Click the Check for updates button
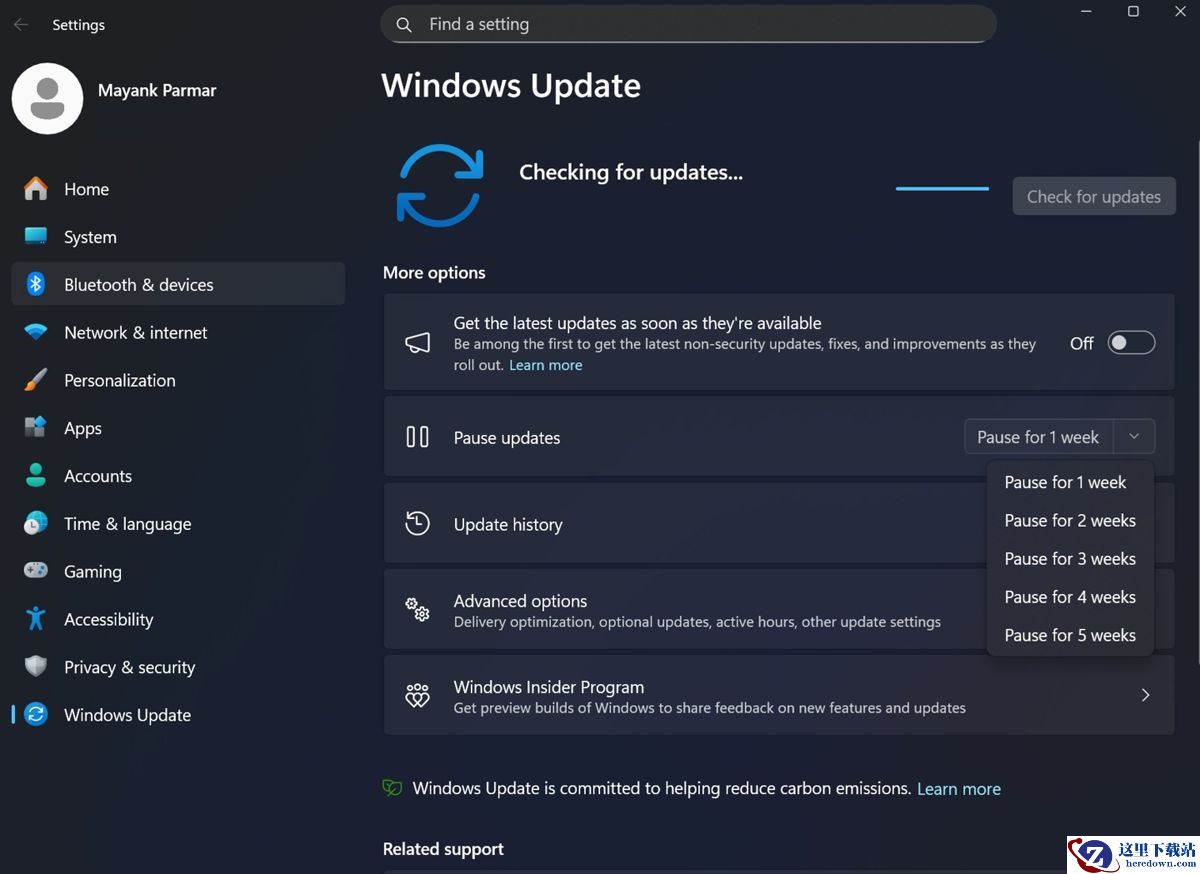This screenshot has width=1200, height=874. [x=1094, y=196]
